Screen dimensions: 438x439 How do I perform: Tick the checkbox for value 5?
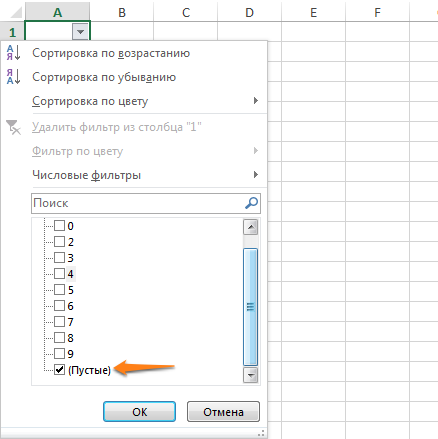point(59,290)
